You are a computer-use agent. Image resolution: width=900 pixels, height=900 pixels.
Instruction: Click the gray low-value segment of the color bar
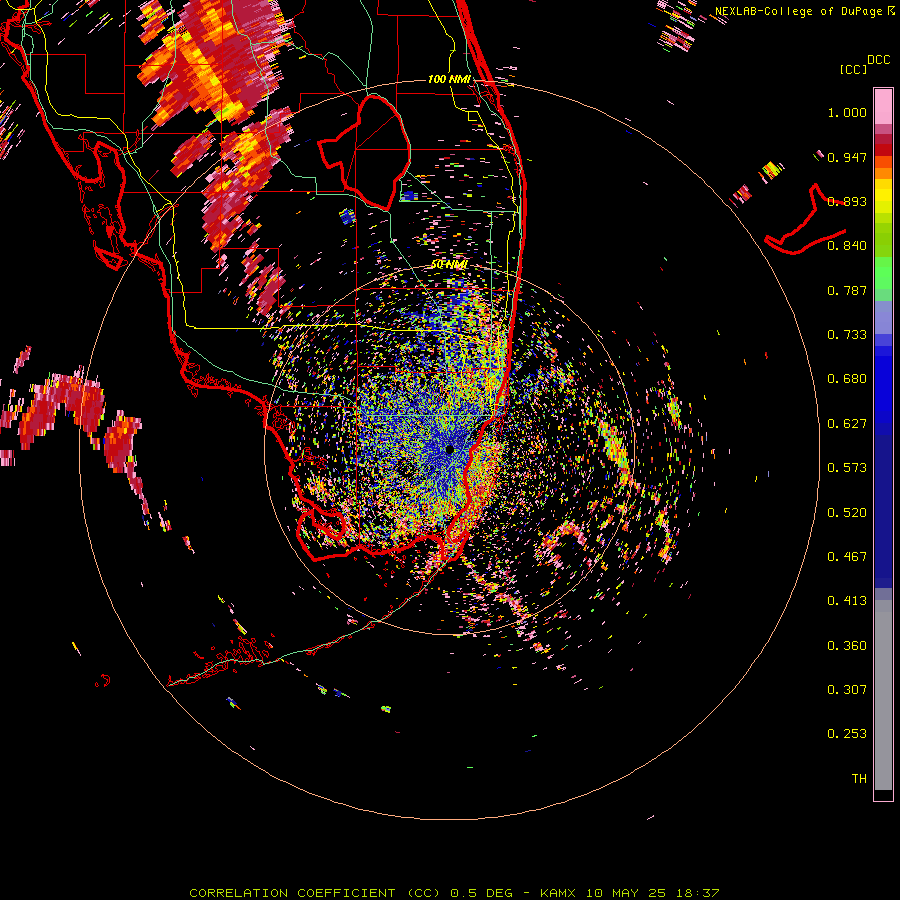pos(883,695)
